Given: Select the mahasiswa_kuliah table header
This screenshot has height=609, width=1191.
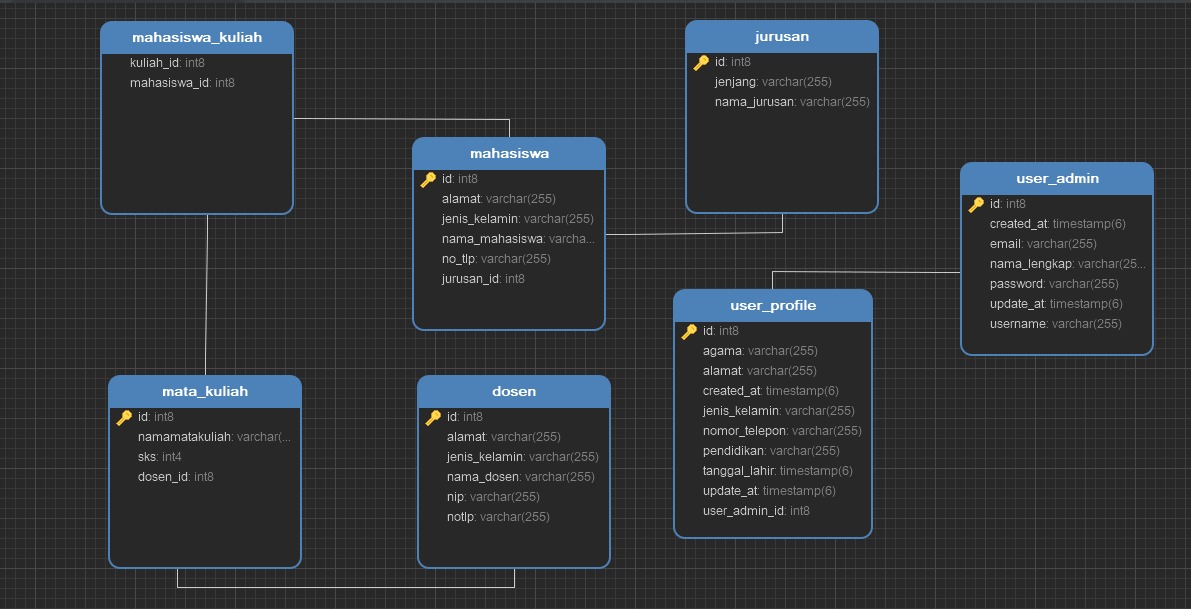Looking at the screenshot, I should [x=197, y=38].
